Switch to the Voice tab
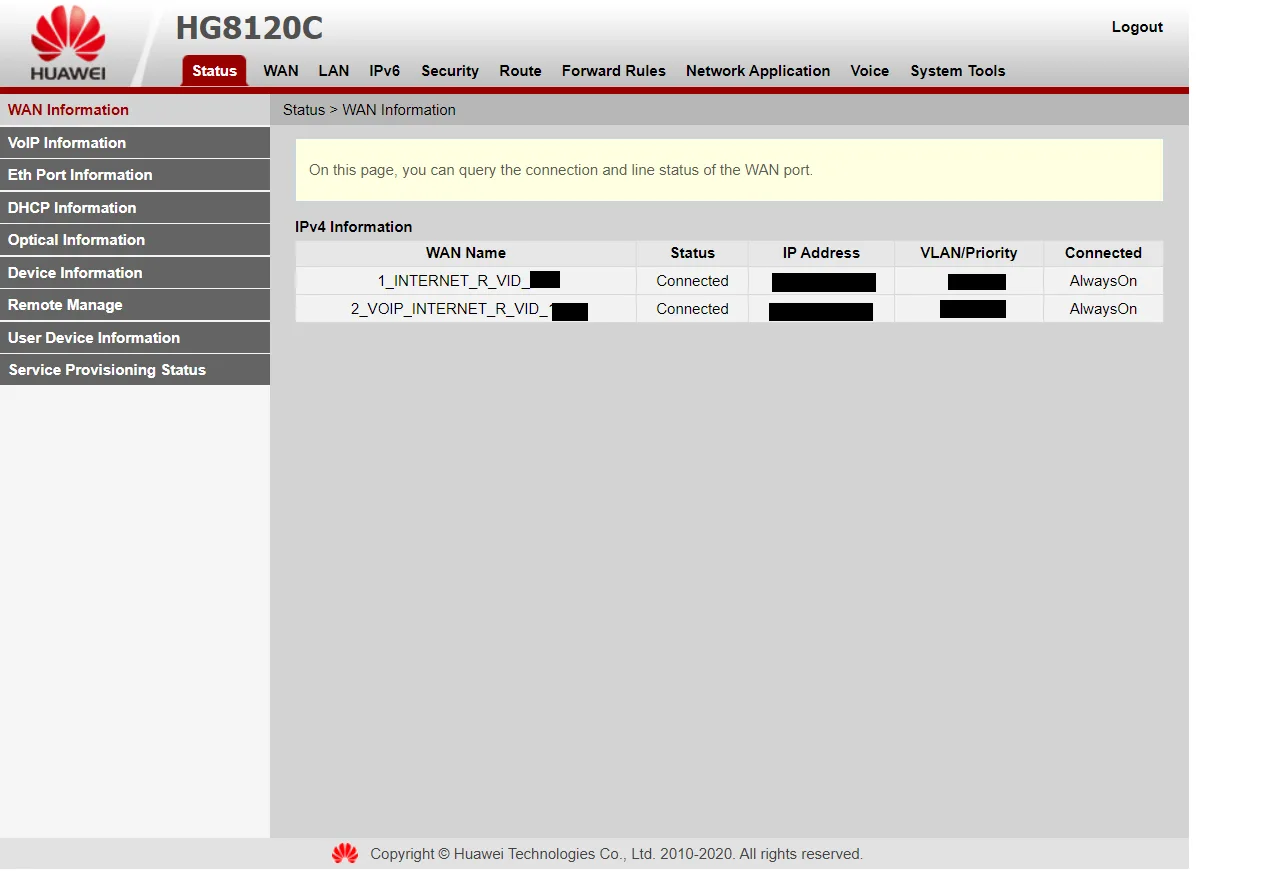The image size is (1268, 894). [x=869, y=71]
